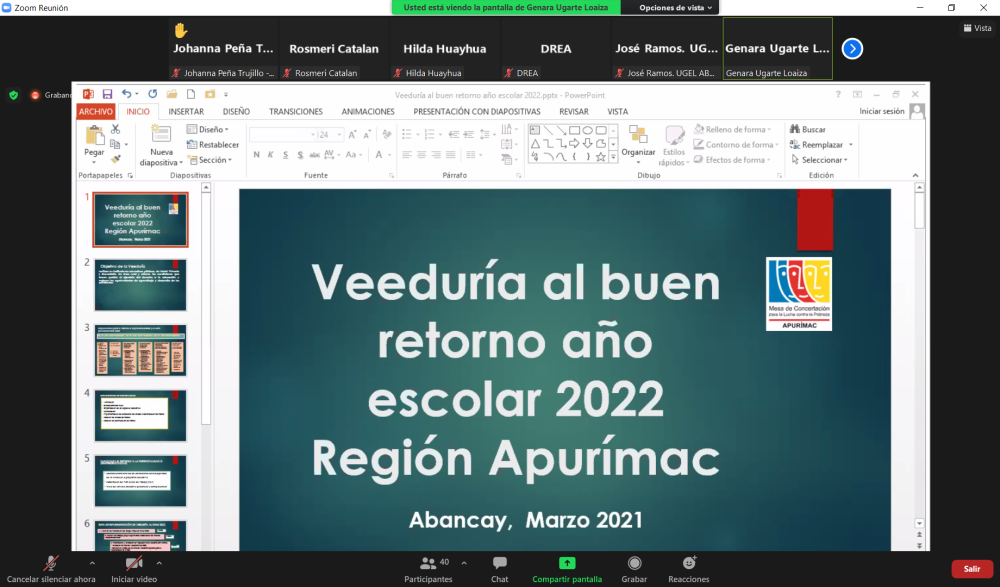The image size is (1000, 587).
Task: Open the Zoom Chat panel
Action: tap(499, 568)
